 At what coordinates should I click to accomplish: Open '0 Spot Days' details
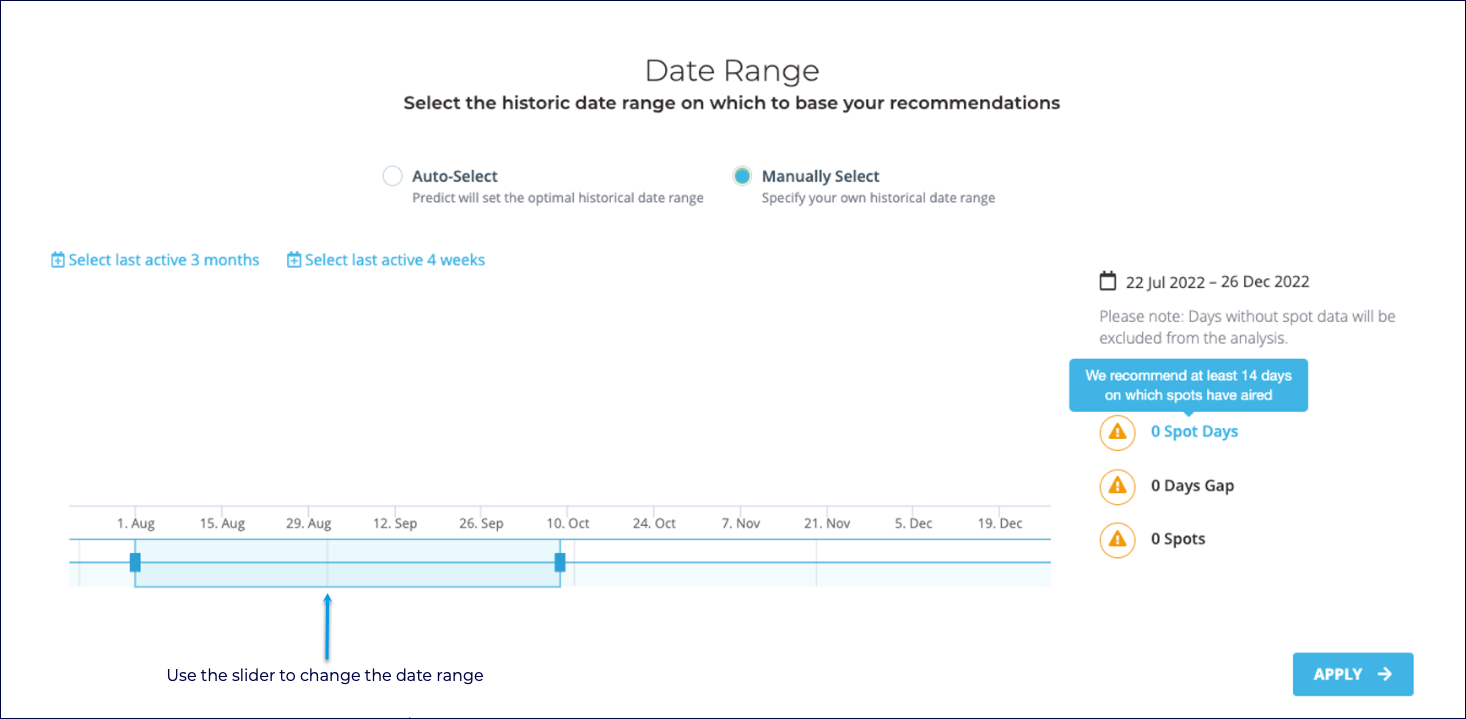(1194, 431)
